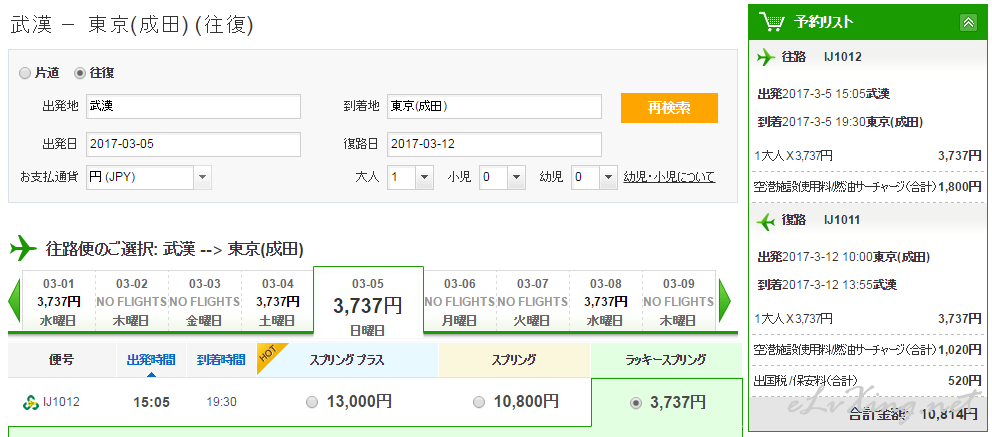Click the ラッキースプリング fare column header

[x=666, y=360]
